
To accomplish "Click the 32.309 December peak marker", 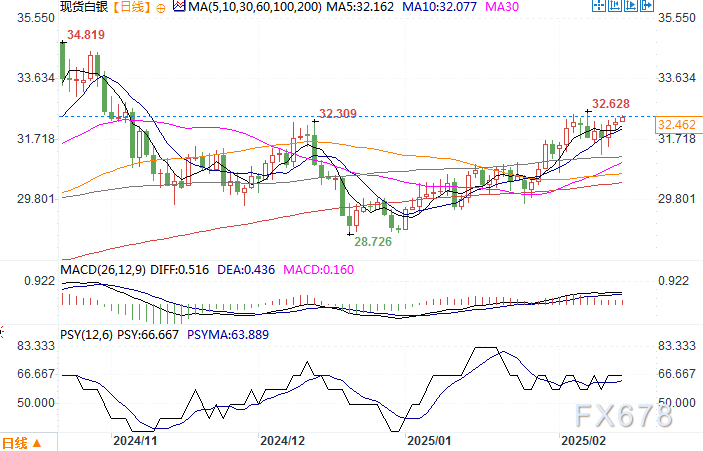I will tap(340, 113).
